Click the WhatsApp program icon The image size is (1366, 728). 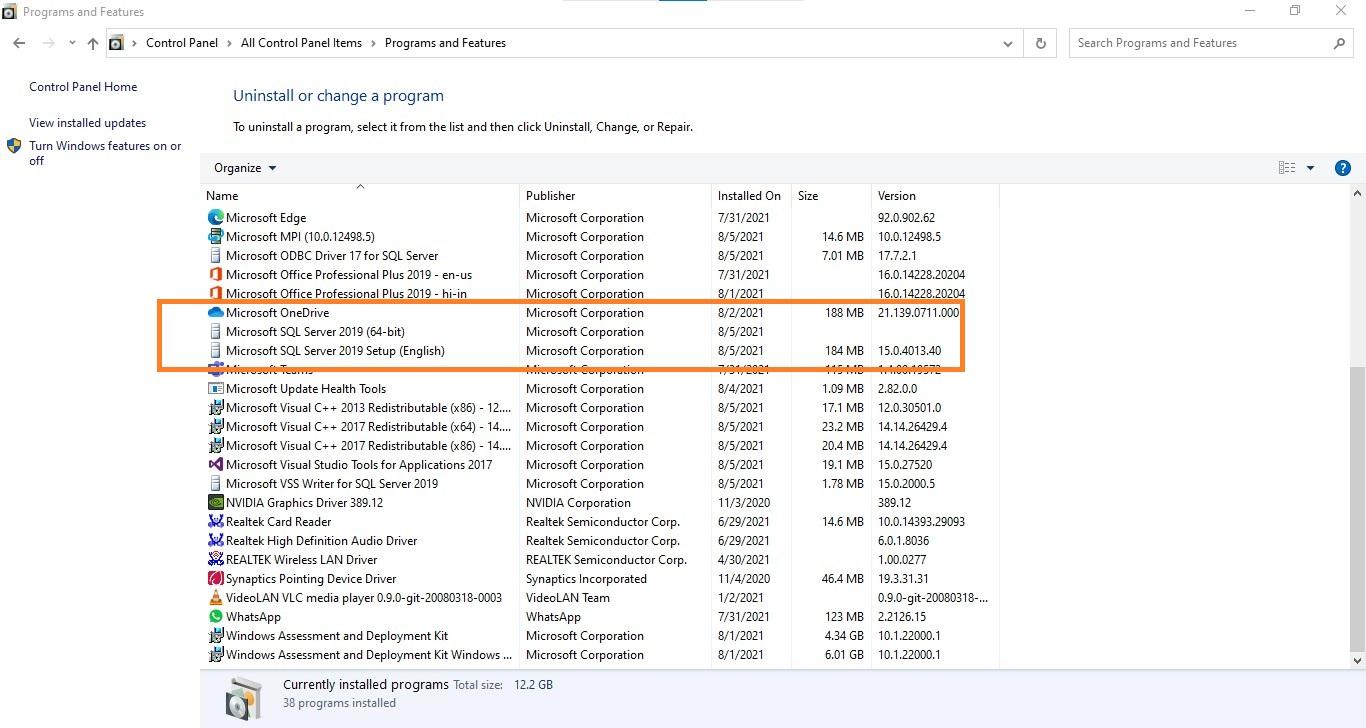215,617
